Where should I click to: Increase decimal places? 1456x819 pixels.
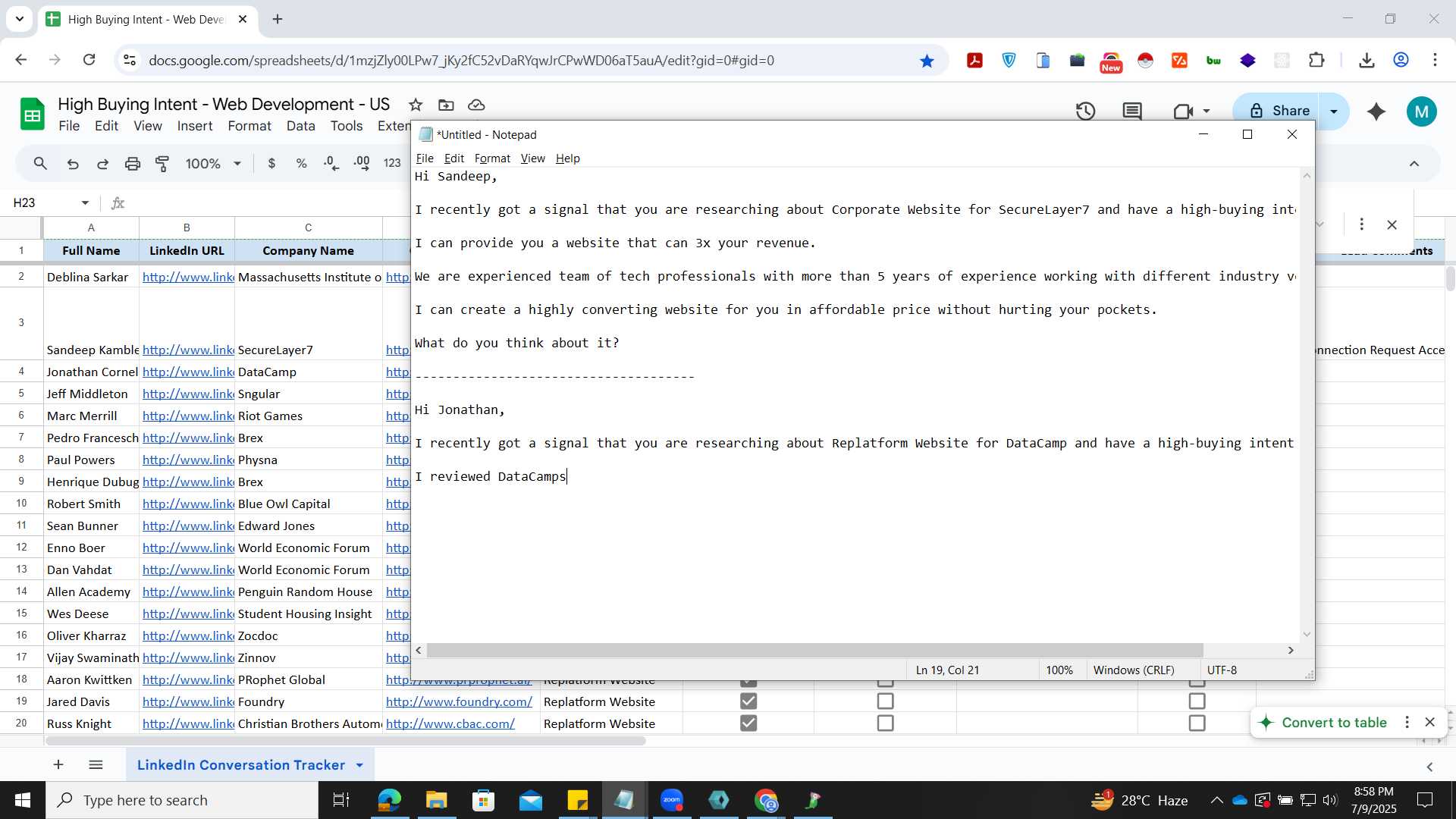pyautogui.click(x=362, y=163)
